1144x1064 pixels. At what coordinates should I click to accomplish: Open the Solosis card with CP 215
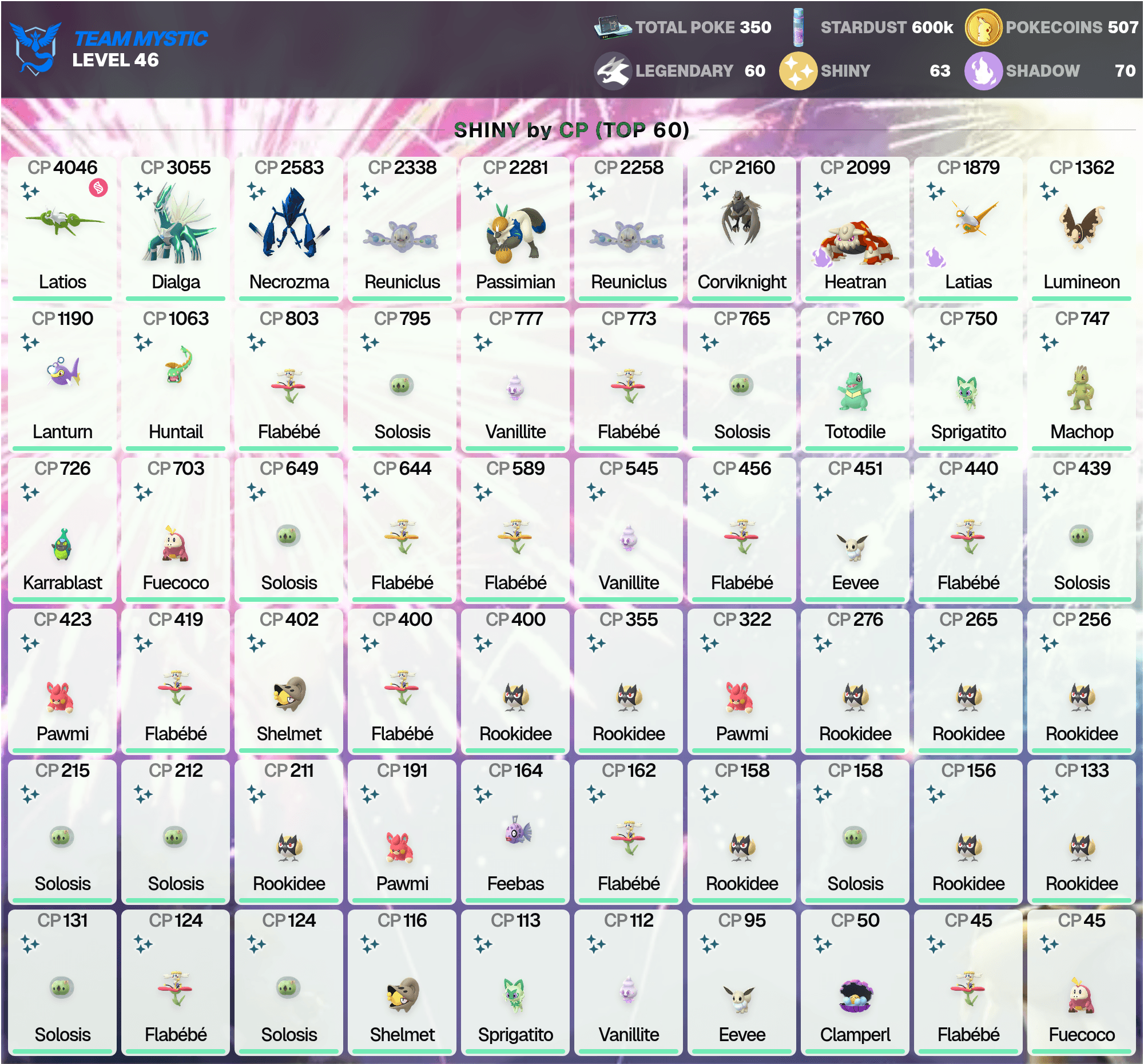(x=62, y=832)
